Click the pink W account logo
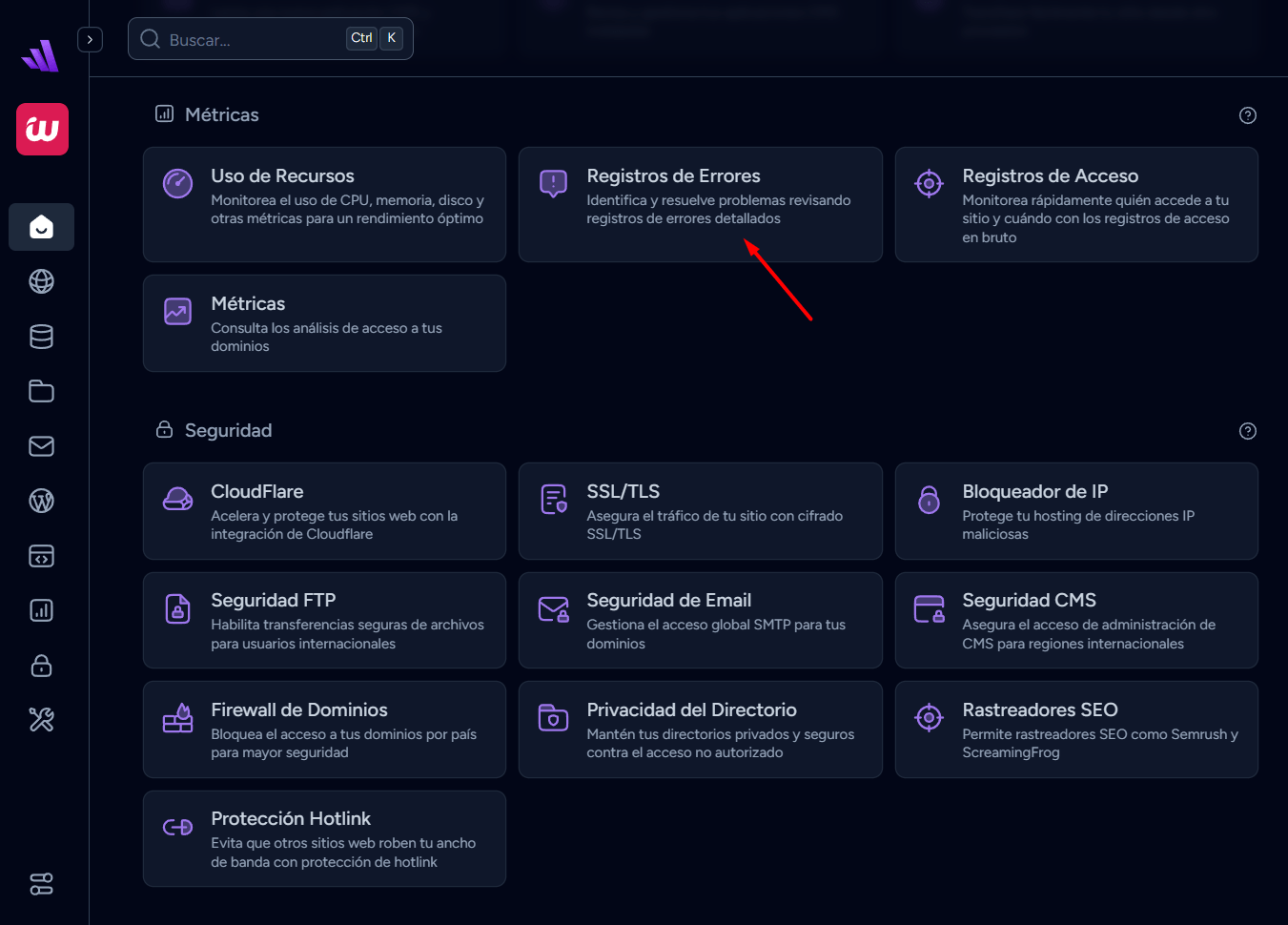The width and height of the screenshot is (1288, 925). [42, 129]
